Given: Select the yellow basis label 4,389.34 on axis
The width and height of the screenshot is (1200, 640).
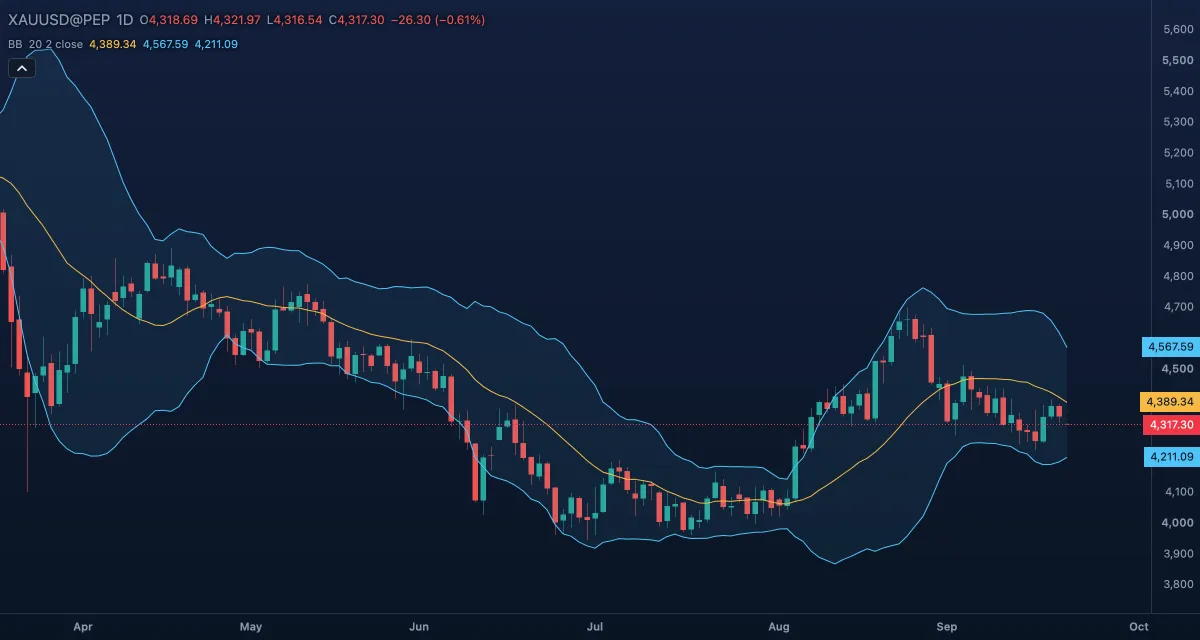Looking at the screenshot, I should [1171, 402].
